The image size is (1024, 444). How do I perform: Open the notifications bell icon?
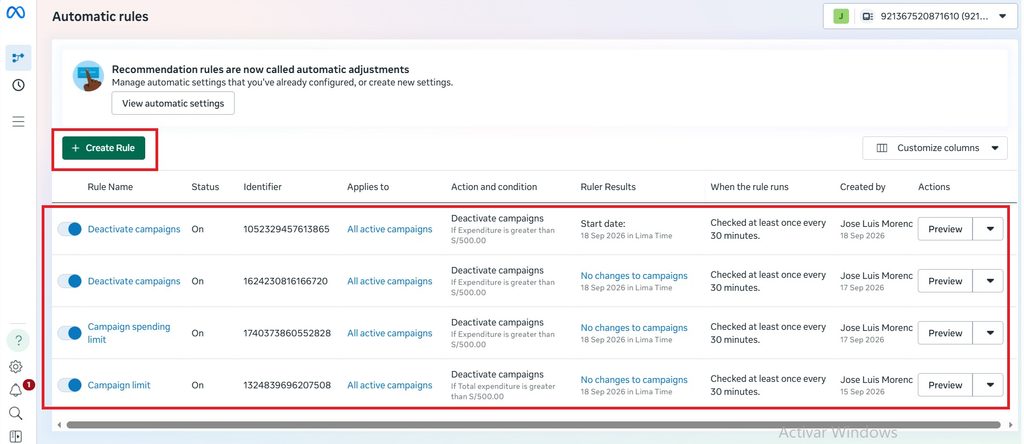click(16, 390)
